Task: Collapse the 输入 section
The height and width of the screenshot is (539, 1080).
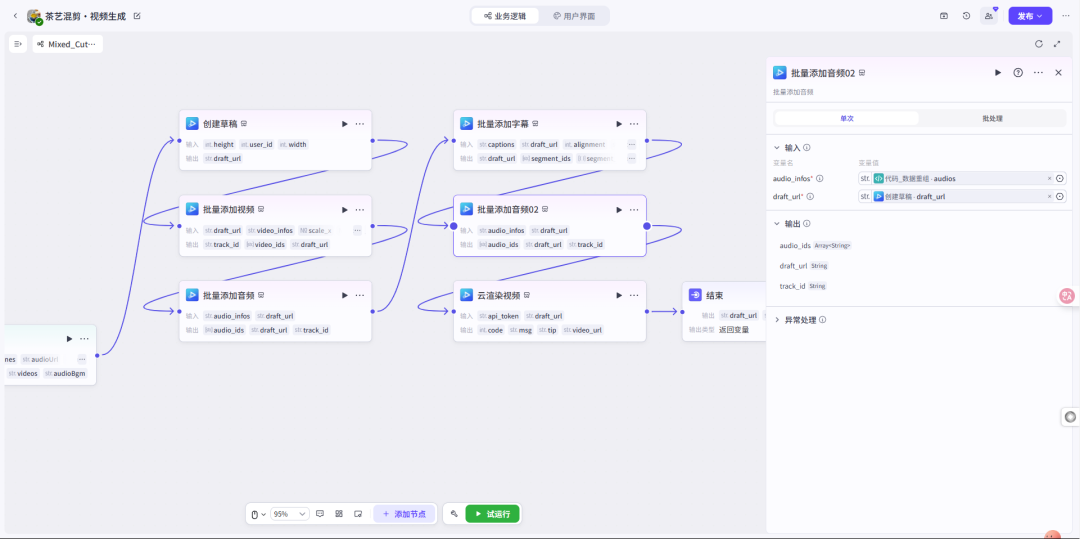Action: point(777,147)
